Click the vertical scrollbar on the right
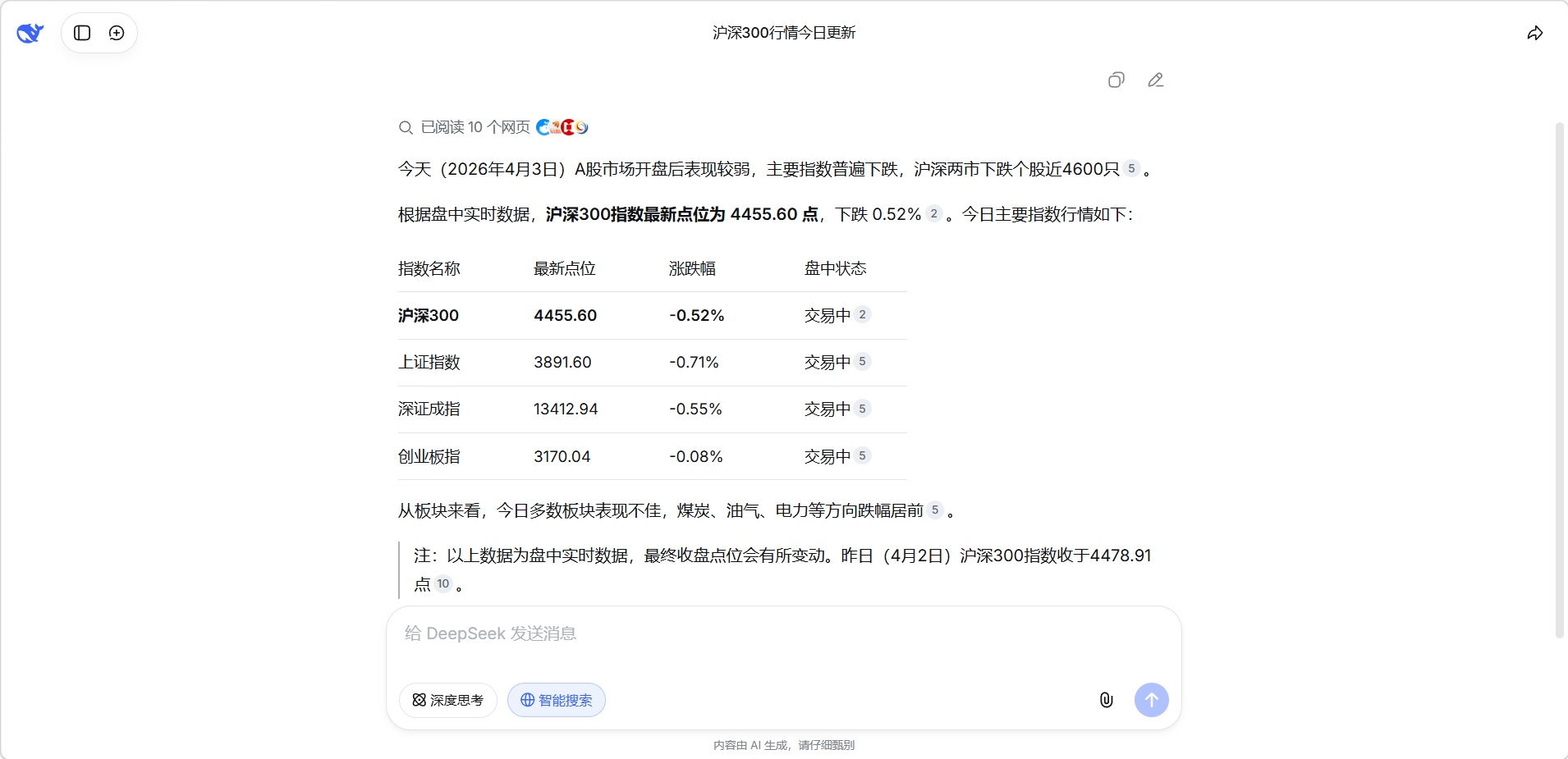This screenshot has height=759, width=1568. [1560, 377]
